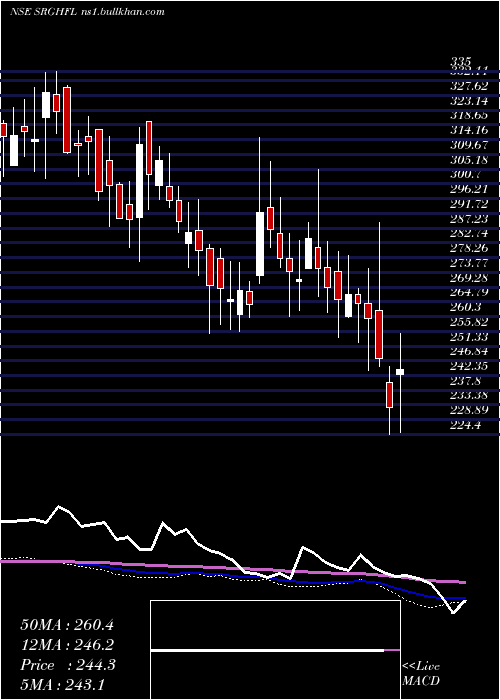
Task: Click the 237.8 price axis label
Action: 466,381
